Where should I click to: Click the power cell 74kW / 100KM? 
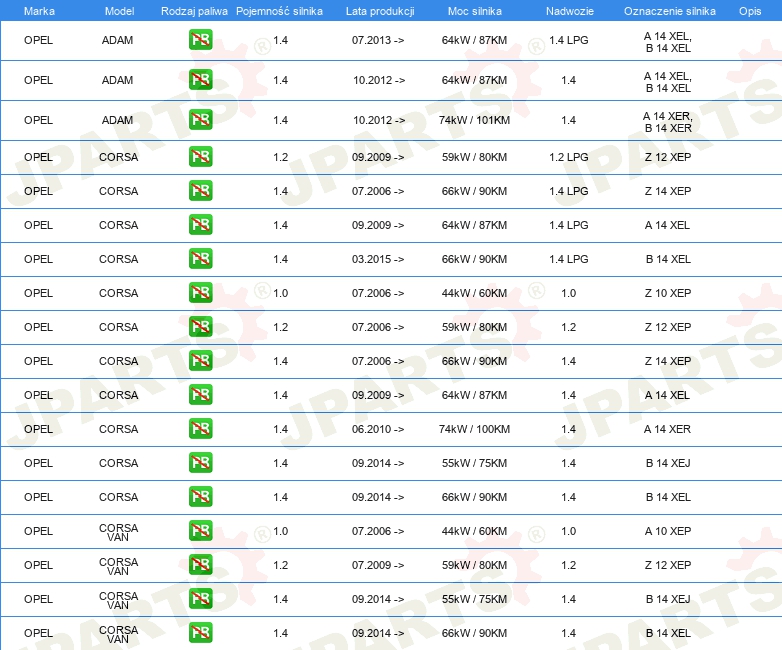pos(474,429)
